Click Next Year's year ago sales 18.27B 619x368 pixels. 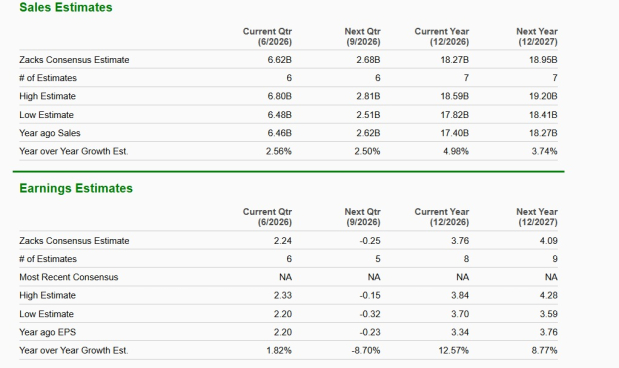[543, 133]
